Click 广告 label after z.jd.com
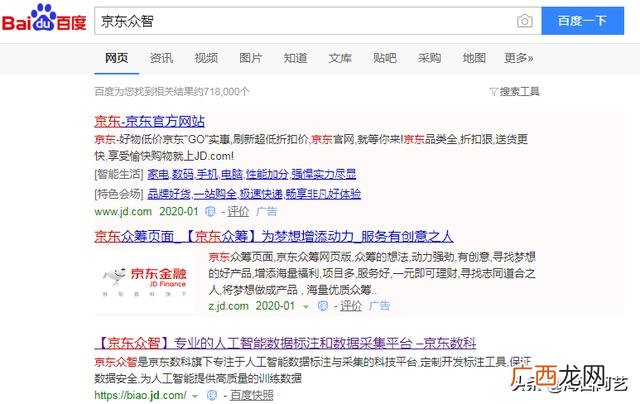The height and width of the screenshot is (404, 640). (x=379, y=306)
